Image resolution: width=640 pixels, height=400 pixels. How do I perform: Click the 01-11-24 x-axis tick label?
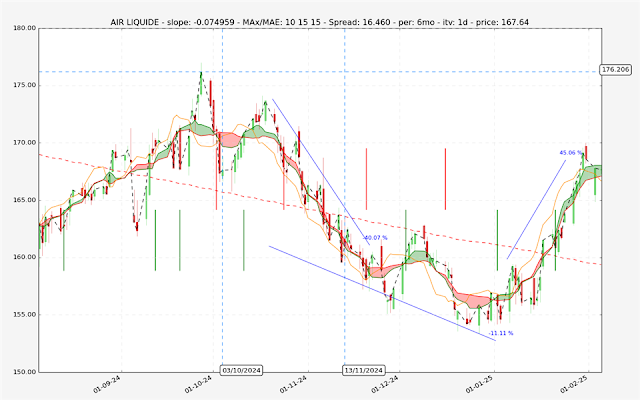[x=291, y=382]
